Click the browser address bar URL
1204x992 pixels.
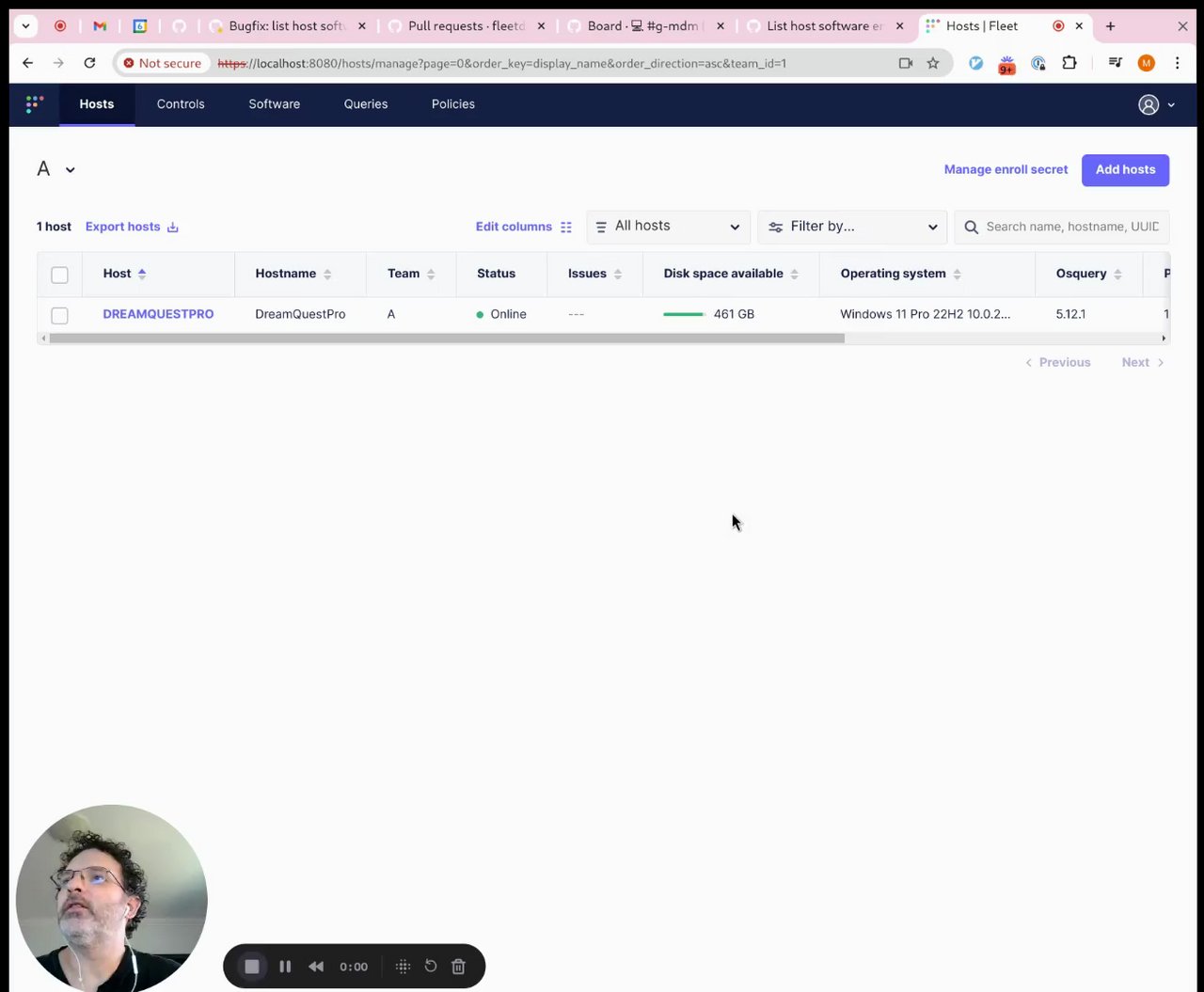tap(501, 63)
